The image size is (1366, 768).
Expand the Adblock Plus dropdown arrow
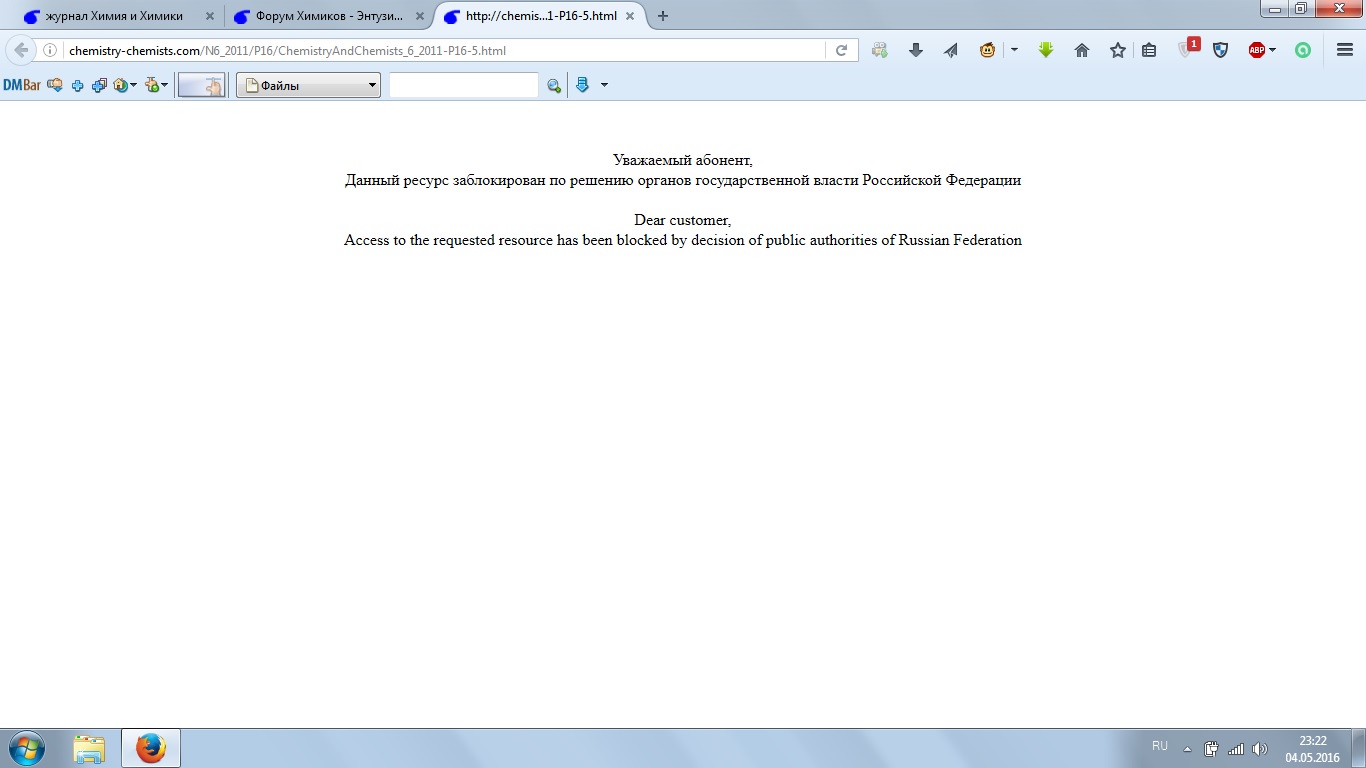coord(1273,50)
